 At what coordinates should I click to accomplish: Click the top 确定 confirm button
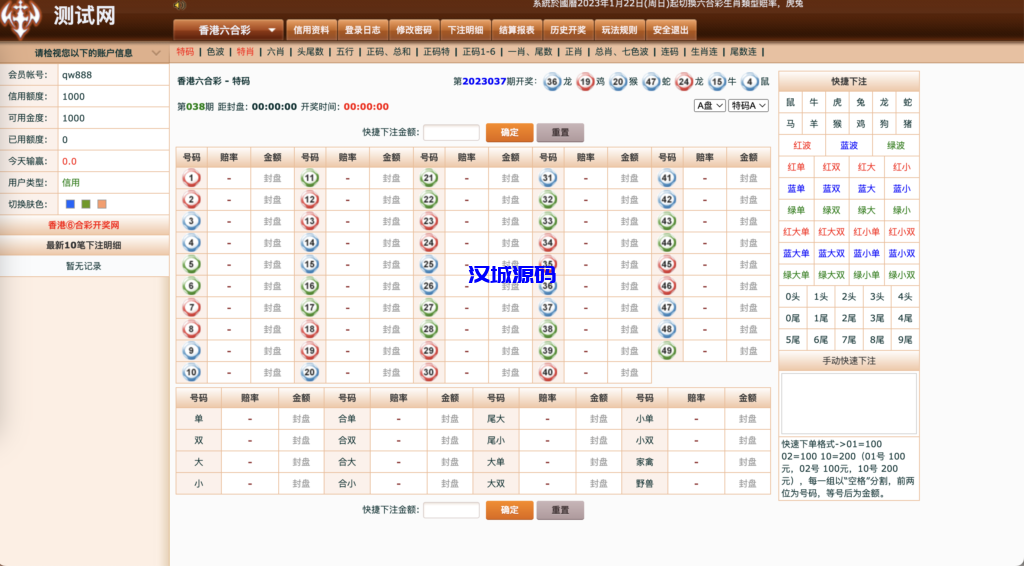click(509, 133)
